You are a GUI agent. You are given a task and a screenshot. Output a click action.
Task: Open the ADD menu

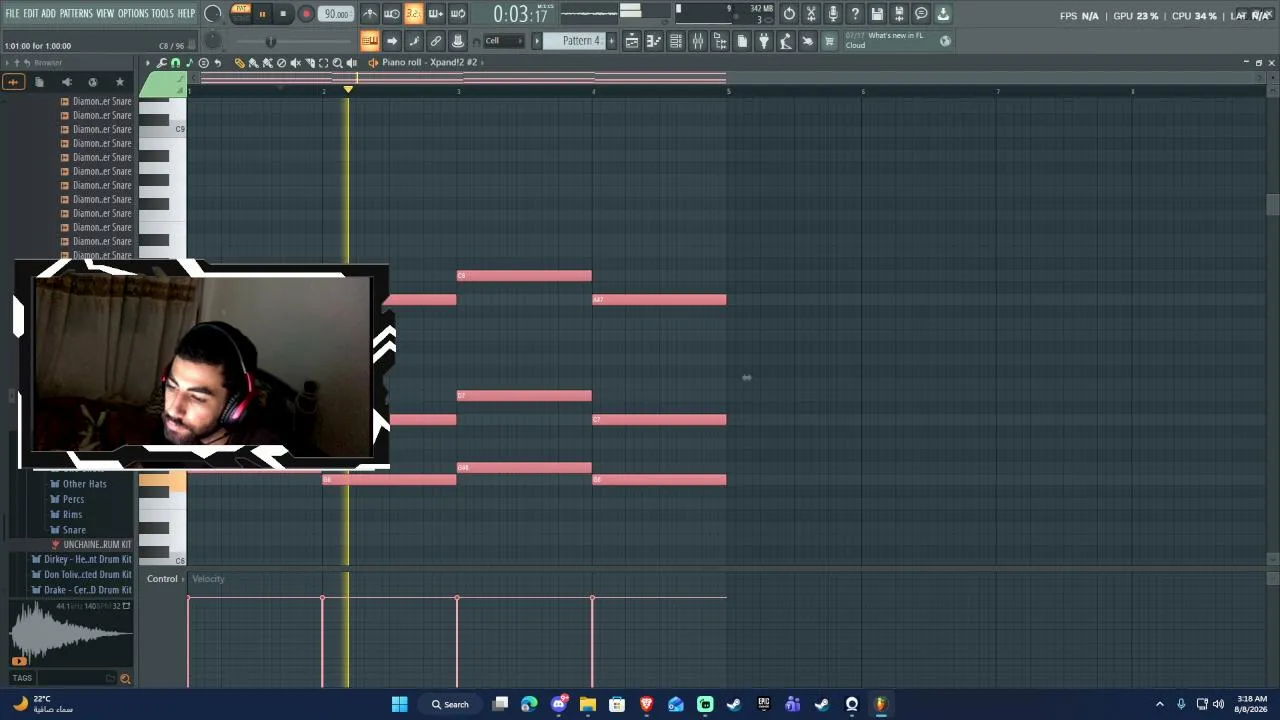[x=48, y=13]
